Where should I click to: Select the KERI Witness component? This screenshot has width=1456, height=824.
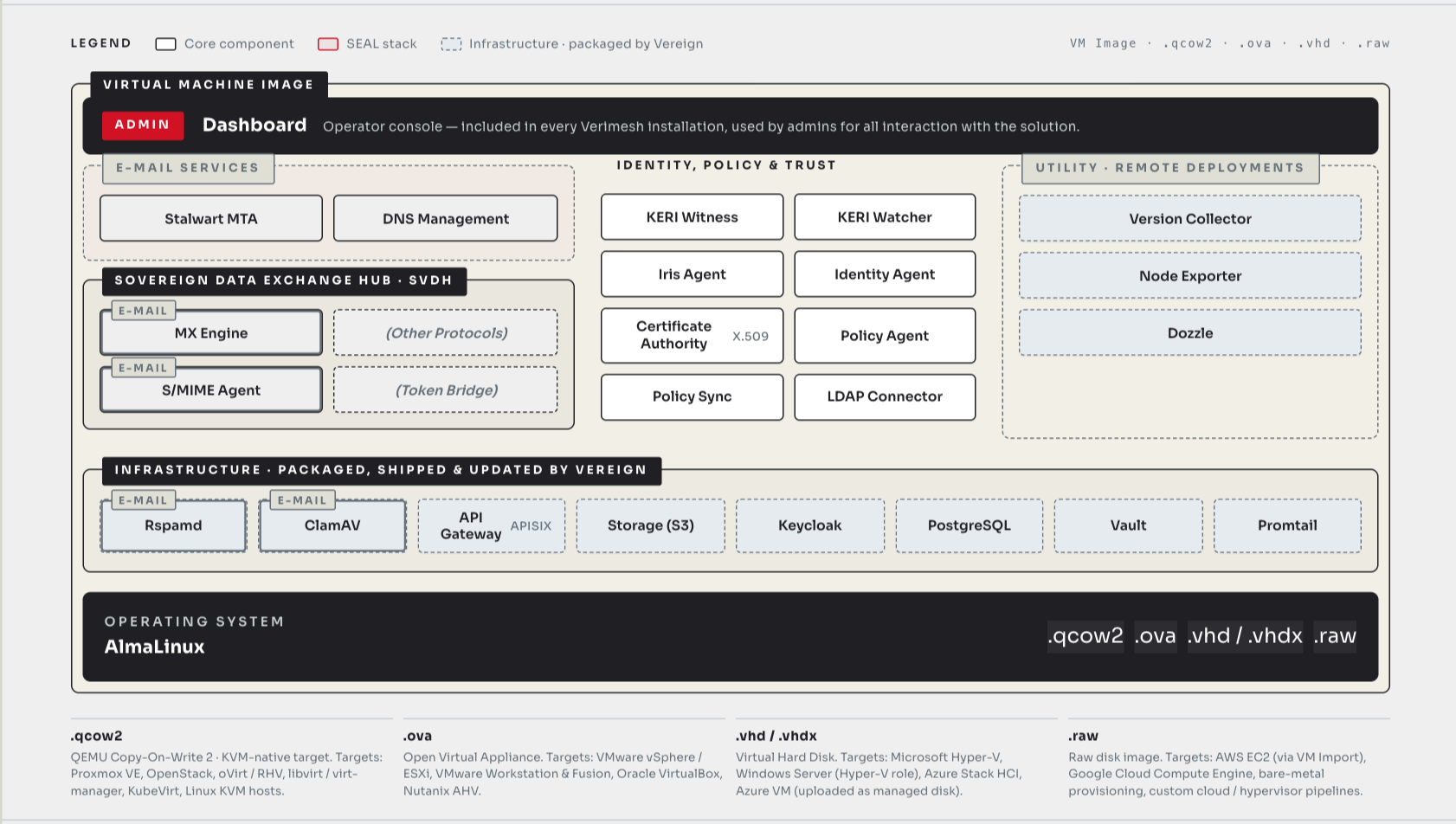(x=692, y=217)
